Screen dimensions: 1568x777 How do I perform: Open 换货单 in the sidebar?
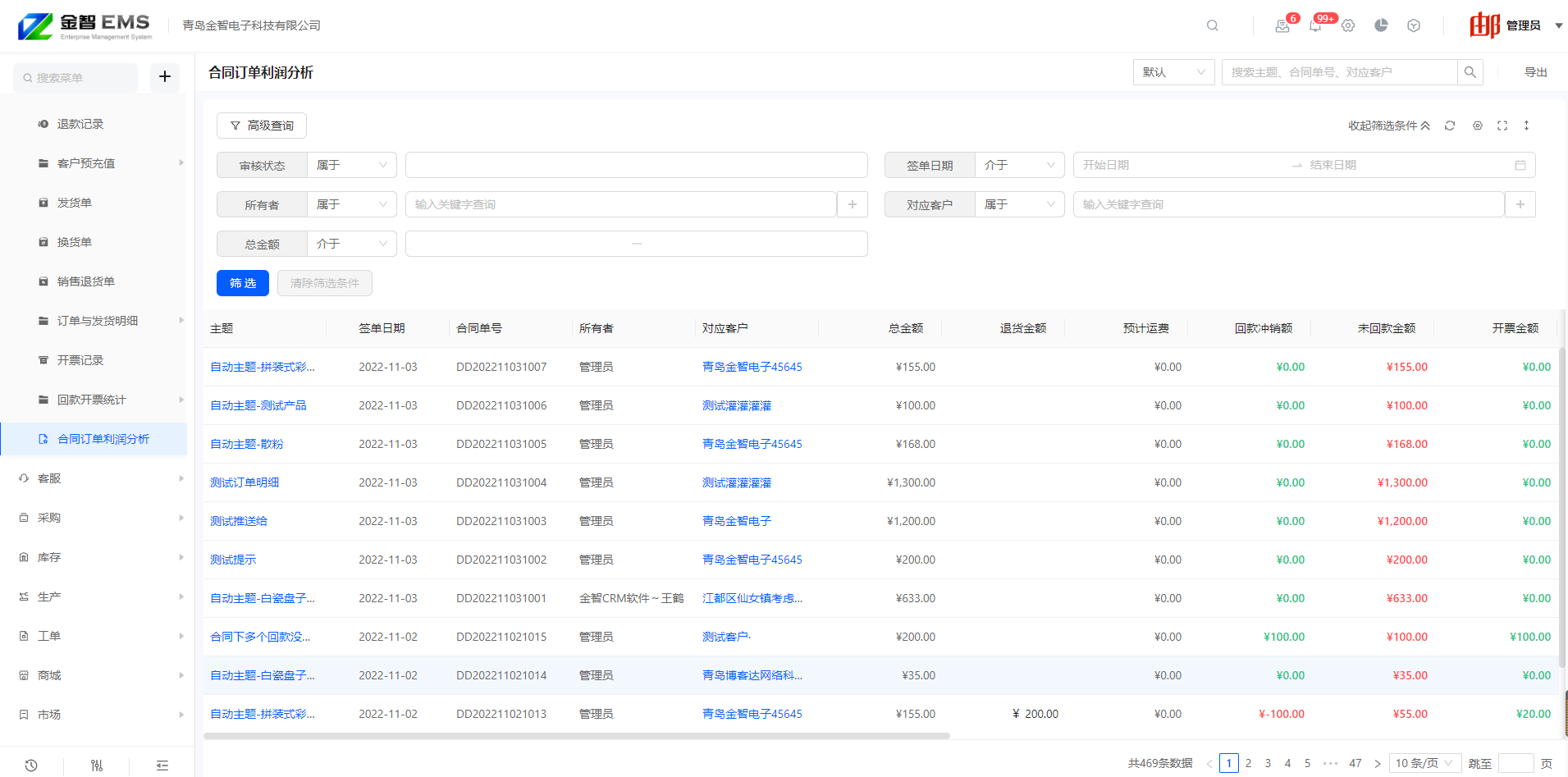click(75, 242)
